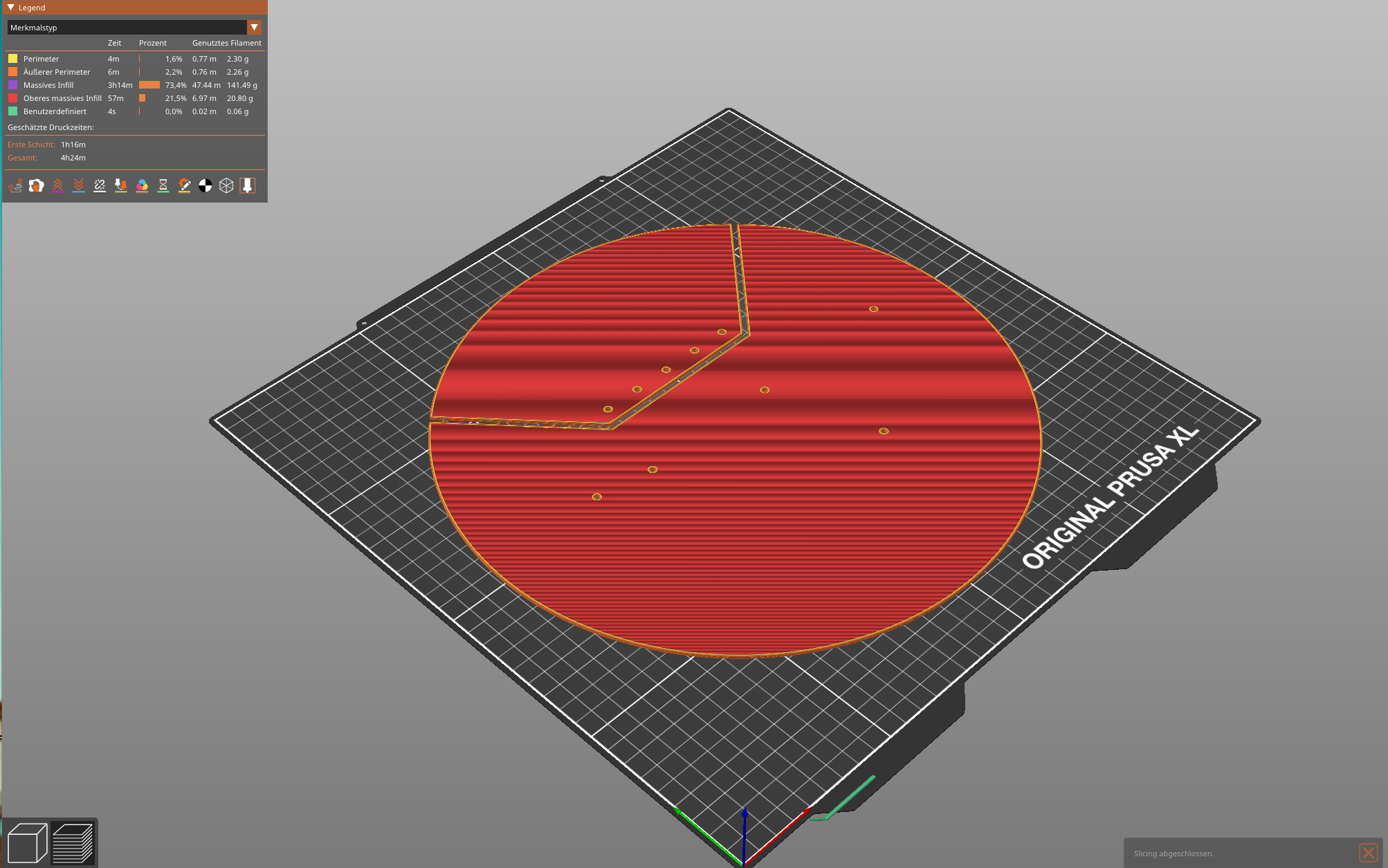Toggle retractions upward chevrons icon
Viewport: 1388px width, 868px height.
coord(57,185)
